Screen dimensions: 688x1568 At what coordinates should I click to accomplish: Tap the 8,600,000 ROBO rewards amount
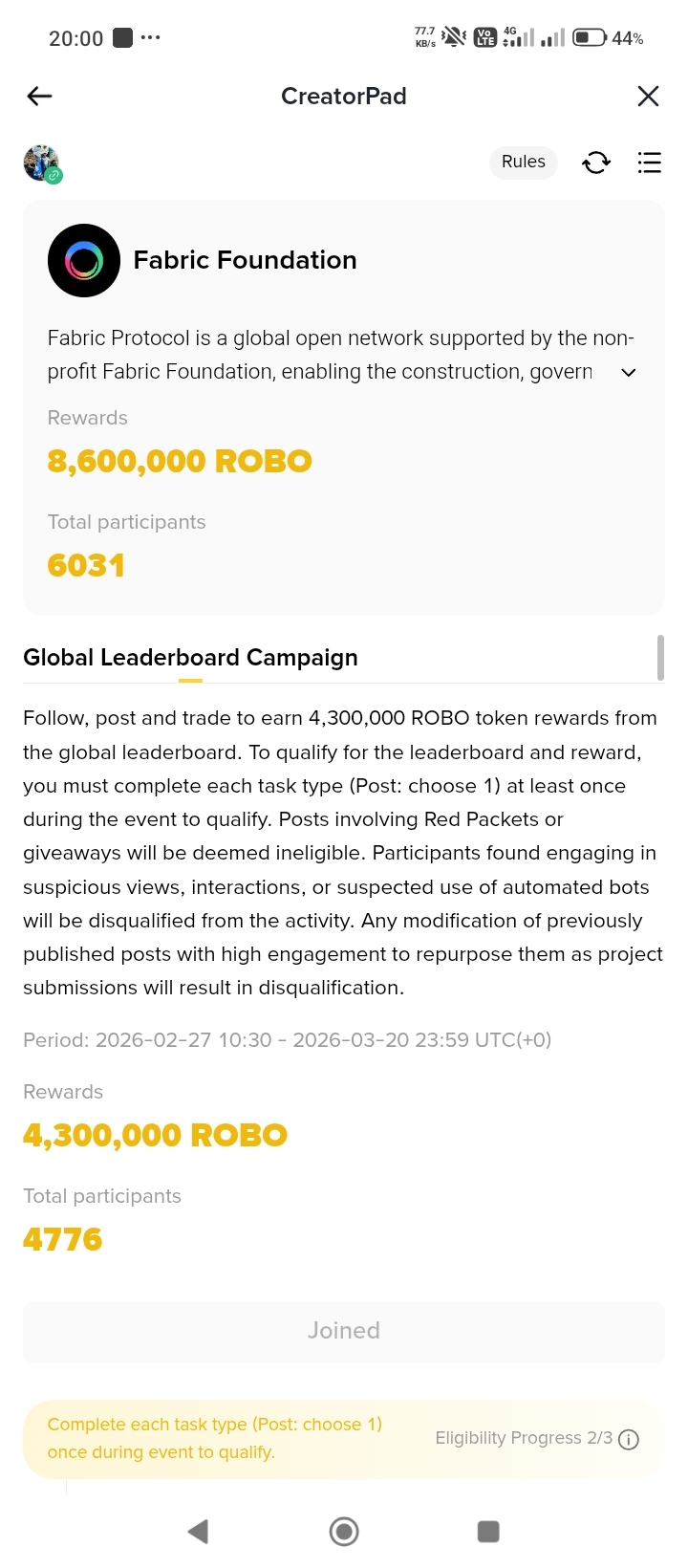point(180,461)
